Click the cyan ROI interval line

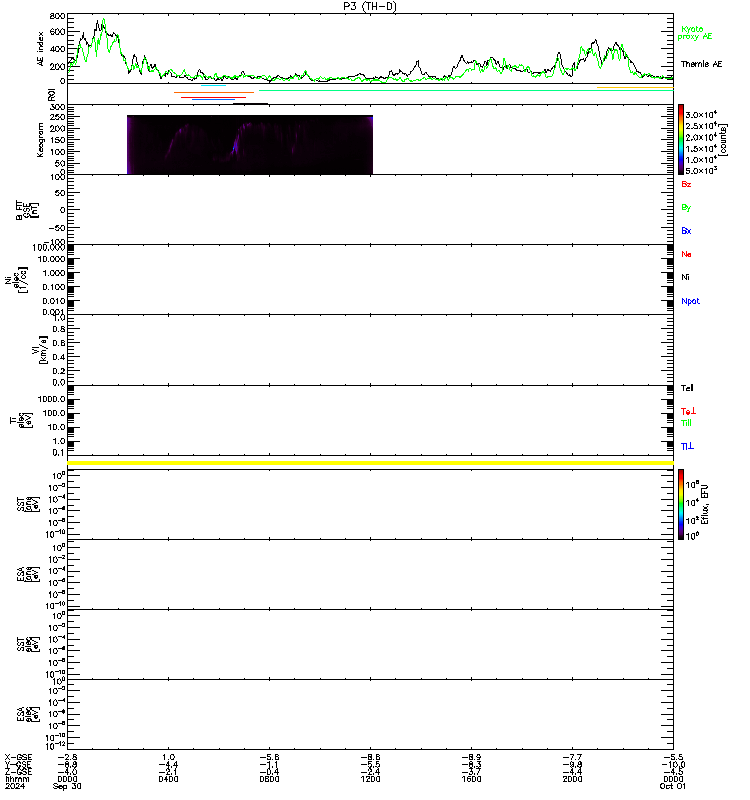pyautogui.click(x=213, y=85)
